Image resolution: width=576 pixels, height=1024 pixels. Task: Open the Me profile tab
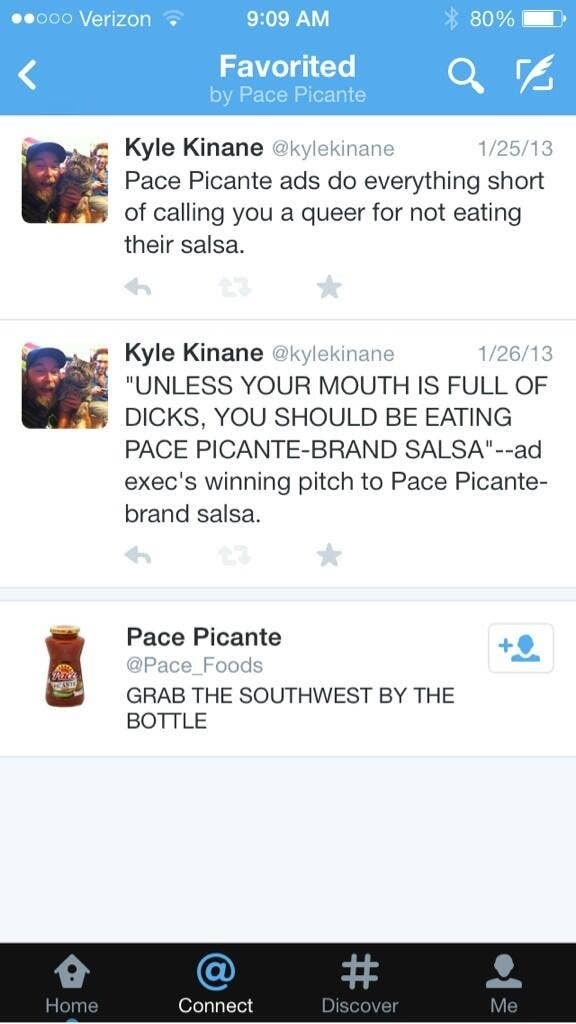tap(504, 984)
